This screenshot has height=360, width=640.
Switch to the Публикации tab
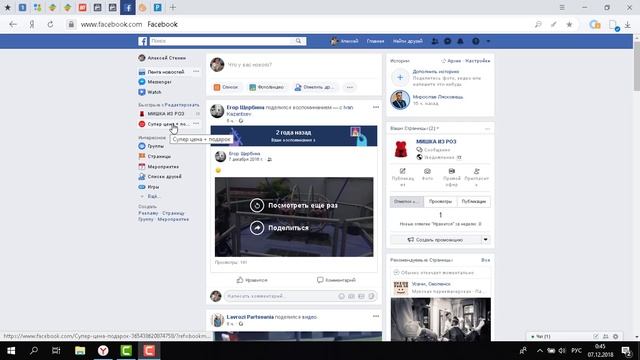coord(473,202)
